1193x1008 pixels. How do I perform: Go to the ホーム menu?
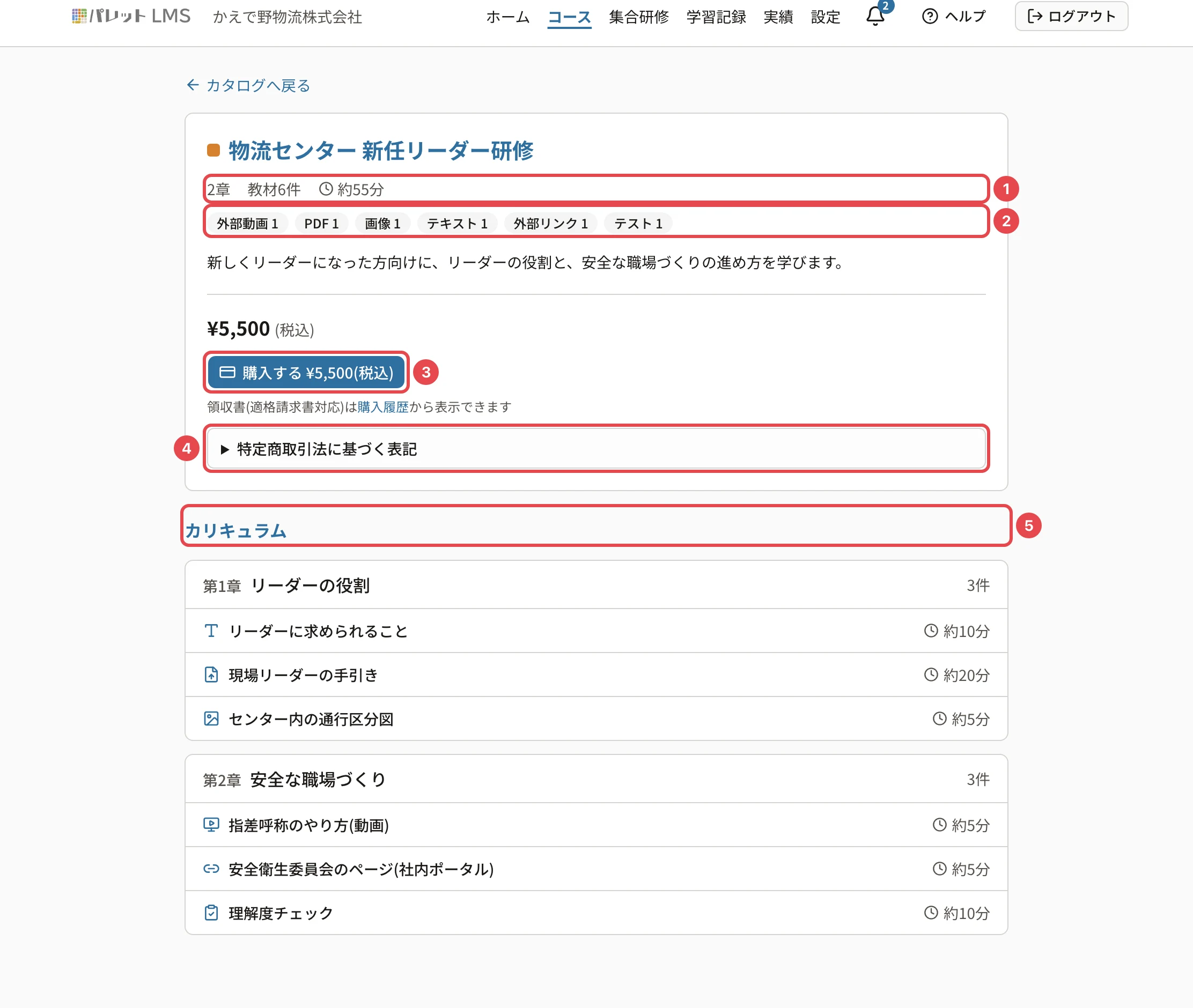[507, 17]
